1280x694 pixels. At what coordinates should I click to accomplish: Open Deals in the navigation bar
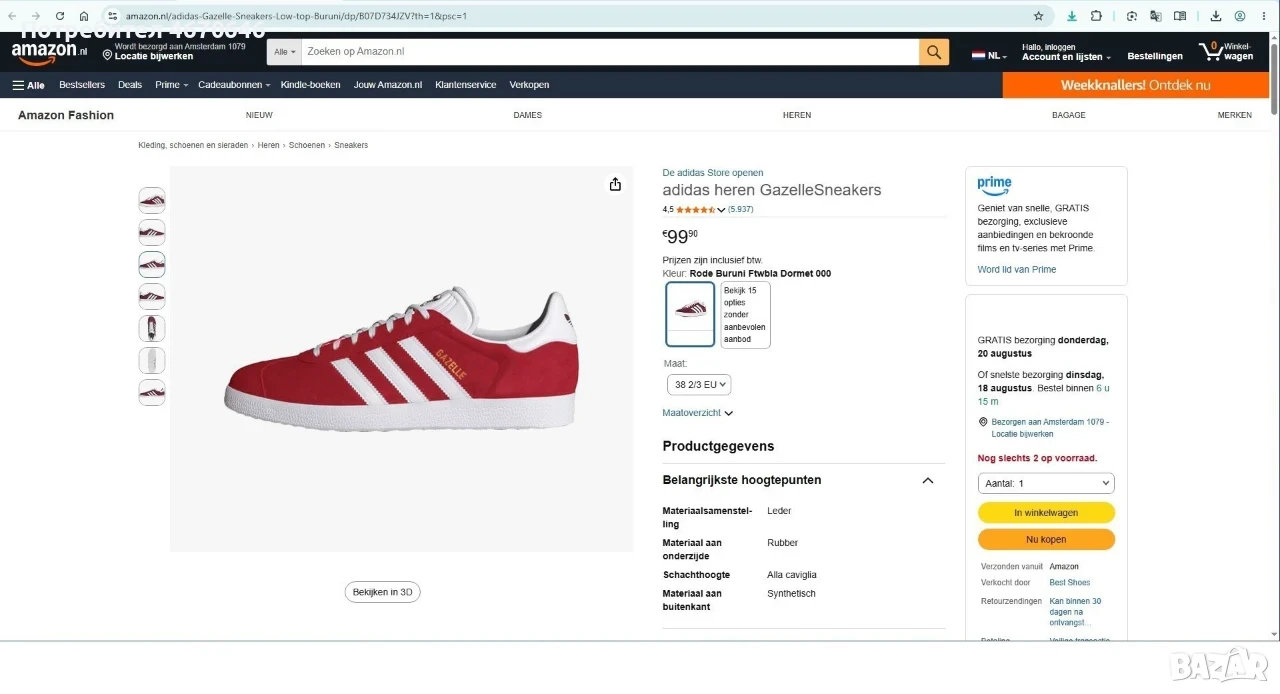[130, 85]
